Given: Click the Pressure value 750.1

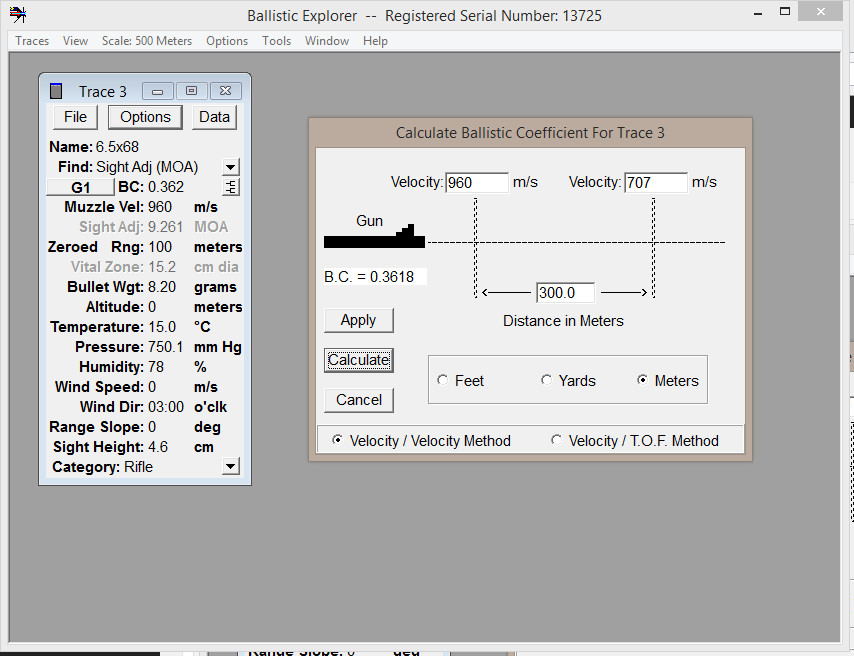Looking at the screenshot, I should (x=166, y=347).
